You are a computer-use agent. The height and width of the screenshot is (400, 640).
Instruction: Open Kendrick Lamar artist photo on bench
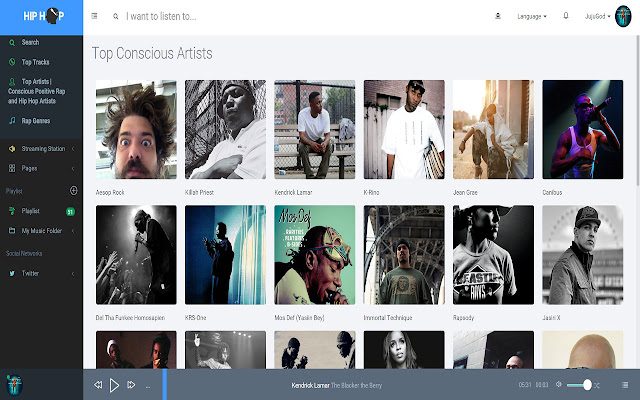click(x=315, y=129)
